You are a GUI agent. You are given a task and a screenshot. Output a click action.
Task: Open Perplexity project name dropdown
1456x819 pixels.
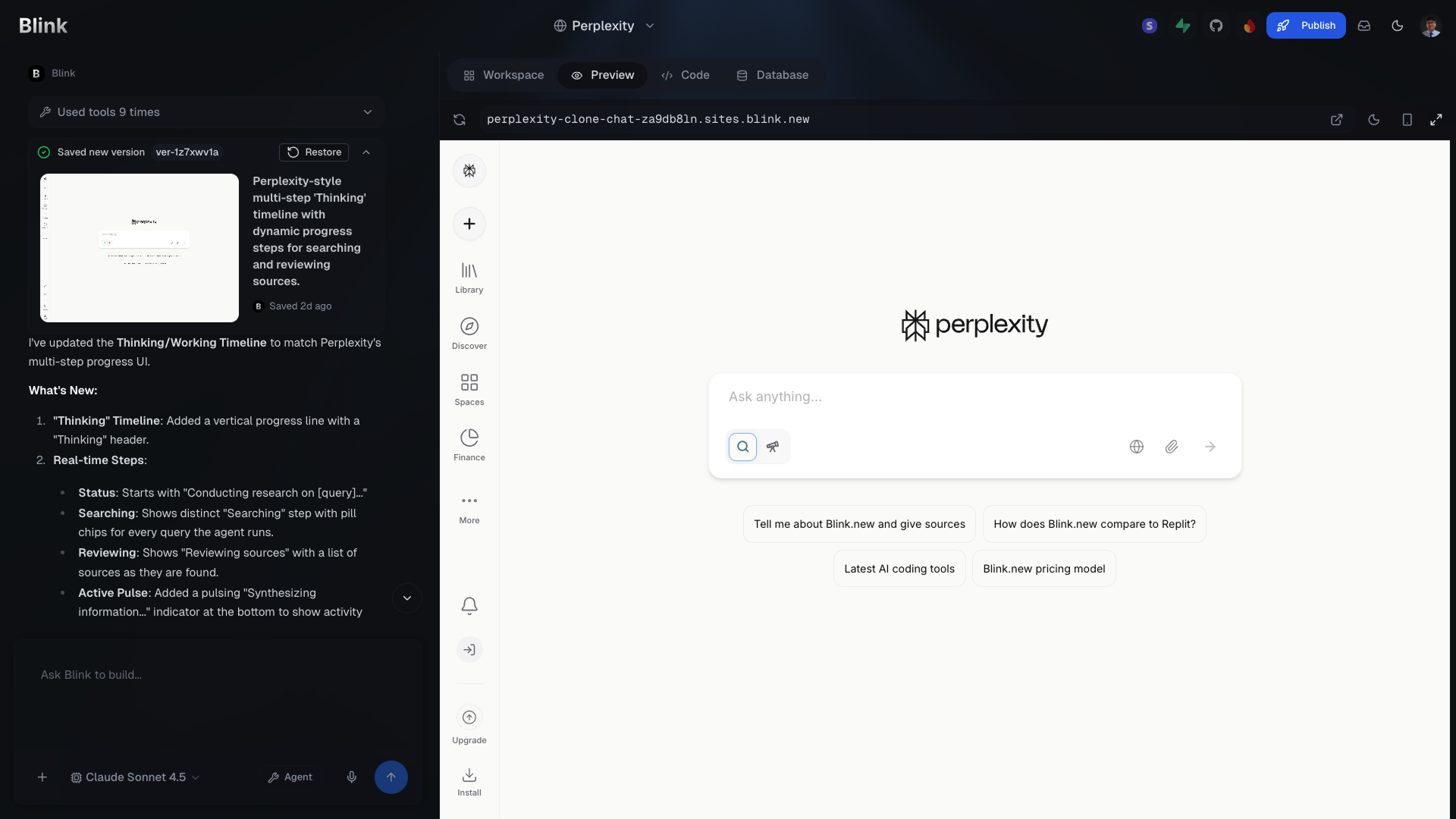click(x=604, y=26)
